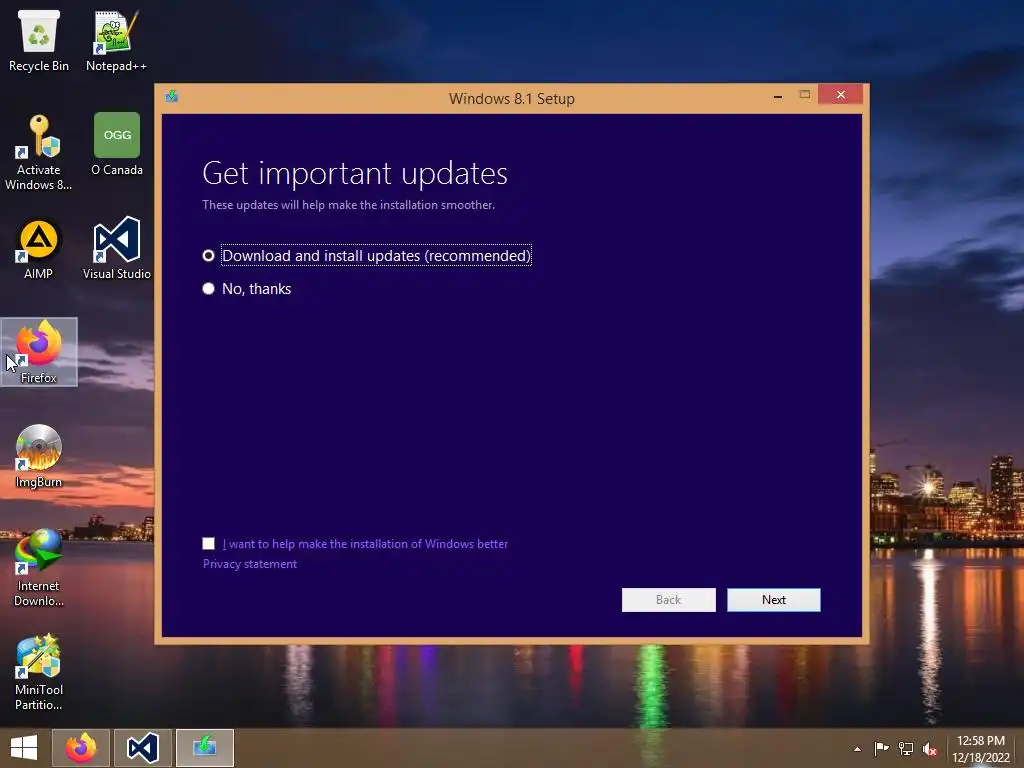Select the MiniTool Partition desktop shortcut
The height and width of the screenshot is (768, 1024).
(39, 672)
